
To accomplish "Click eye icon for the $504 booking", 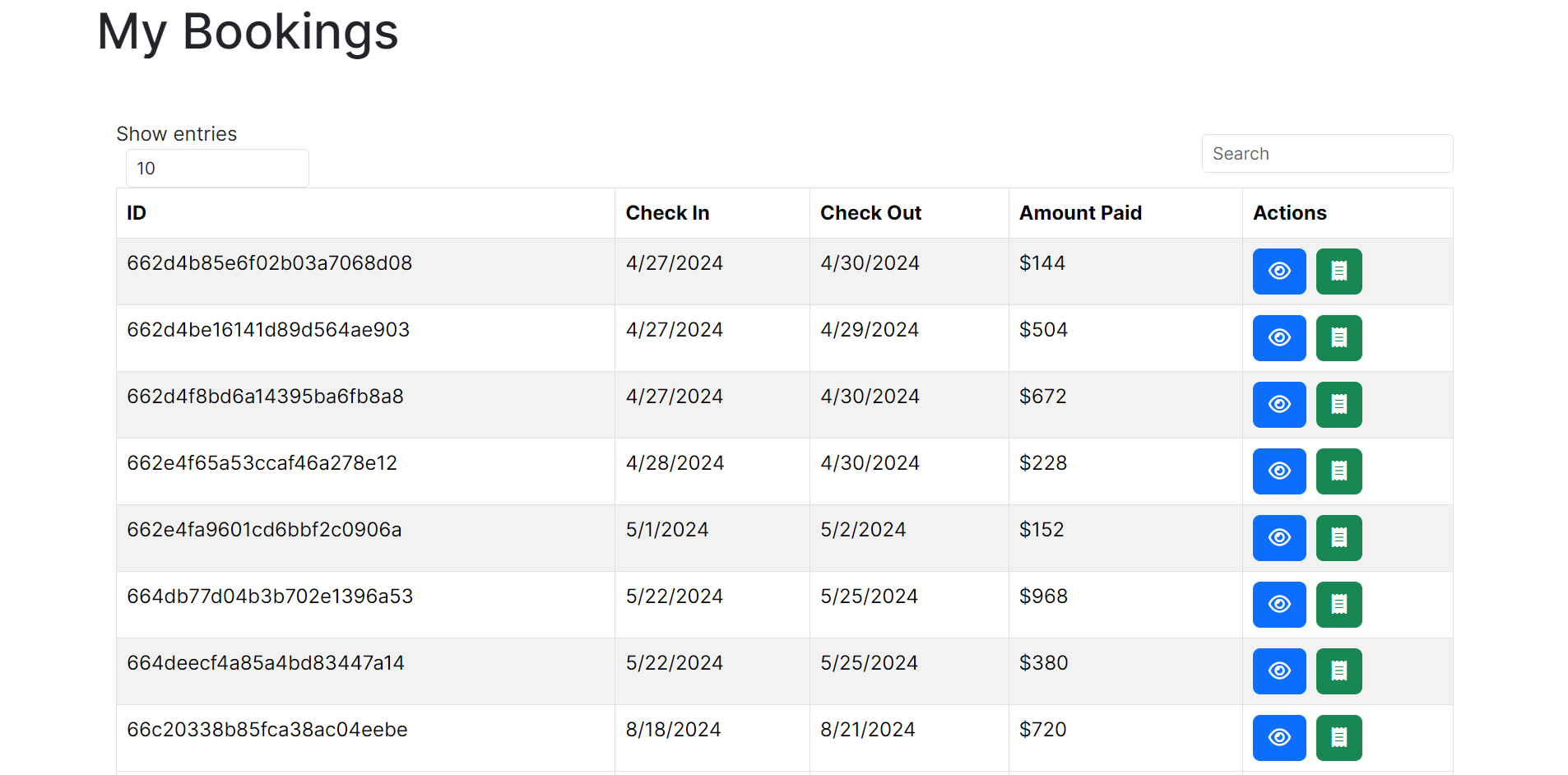I will (1278, 338).
